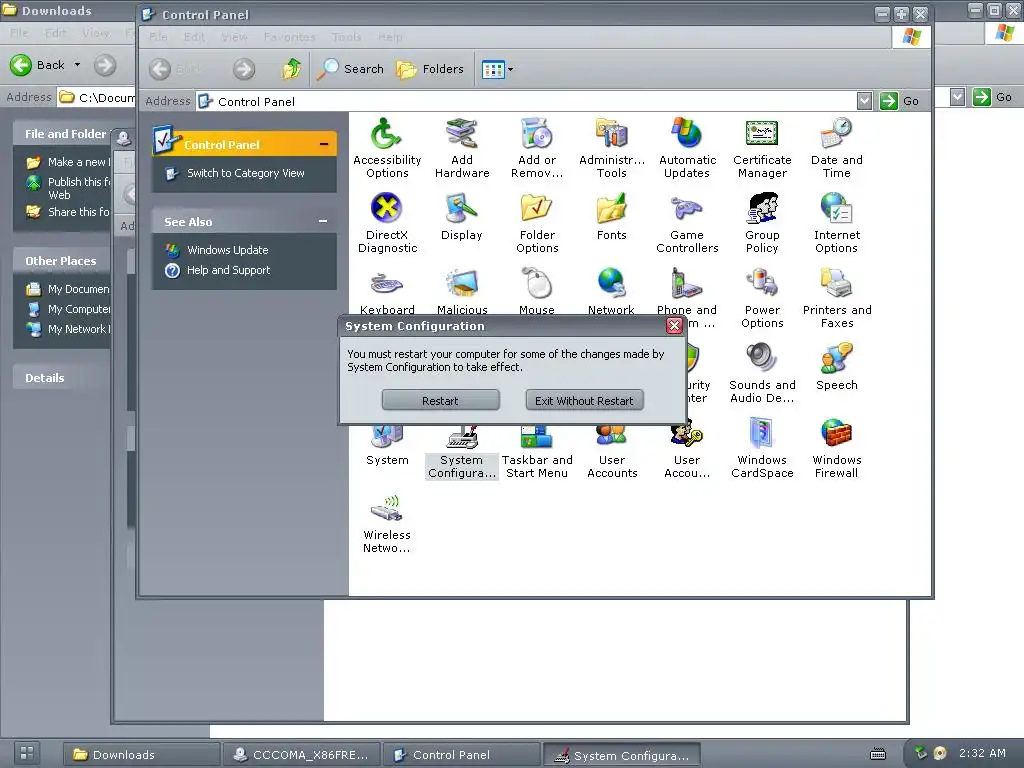Expand Control Panel address bar dropdown
Image resolution: width=1024 pixels, height=768 pixels.
click(x=864, y=101)
